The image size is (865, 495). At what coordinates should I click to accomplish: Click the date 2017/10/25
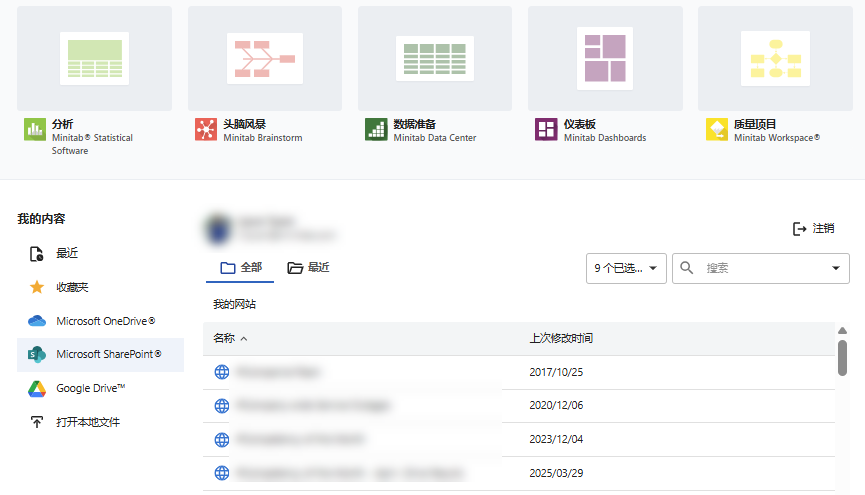[x=556, y=372]
